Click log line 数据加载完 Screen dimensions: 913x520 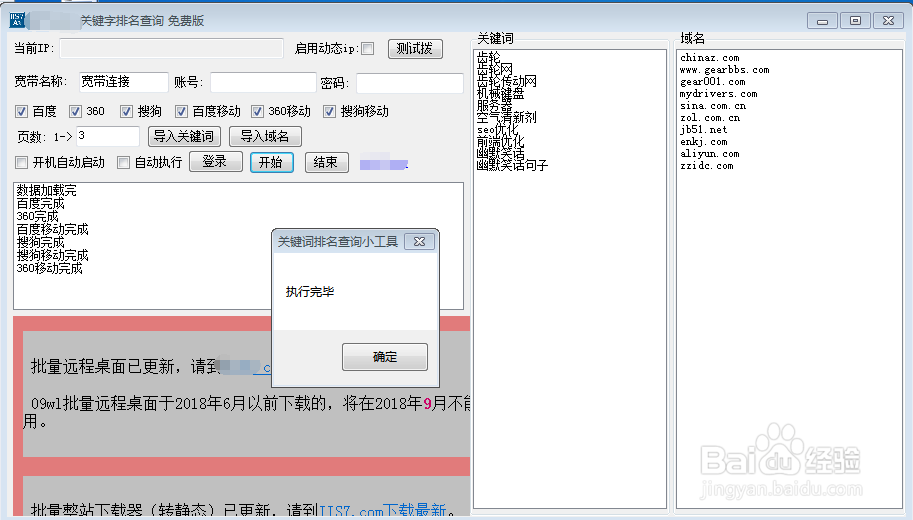coord(47,190)
